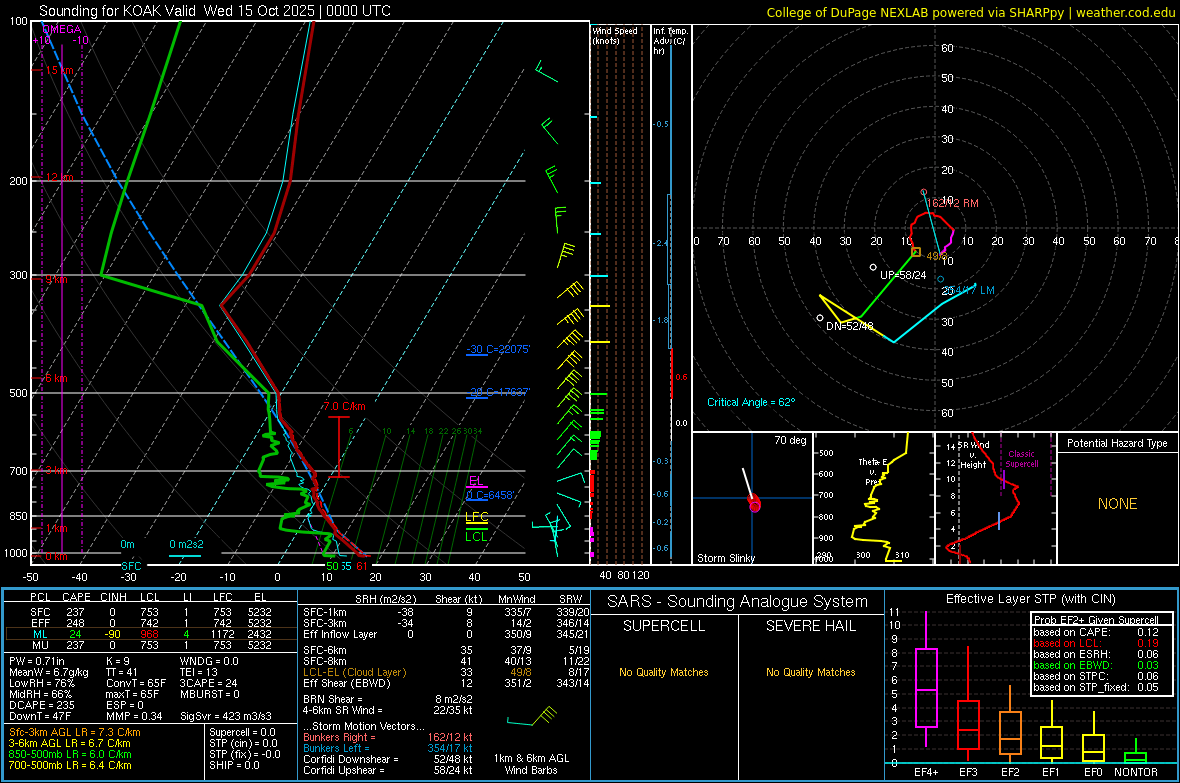Screen dimensions: 1180x783
Task: Click the Effective Layer STP (with CIN) title
Action: 1030,599
